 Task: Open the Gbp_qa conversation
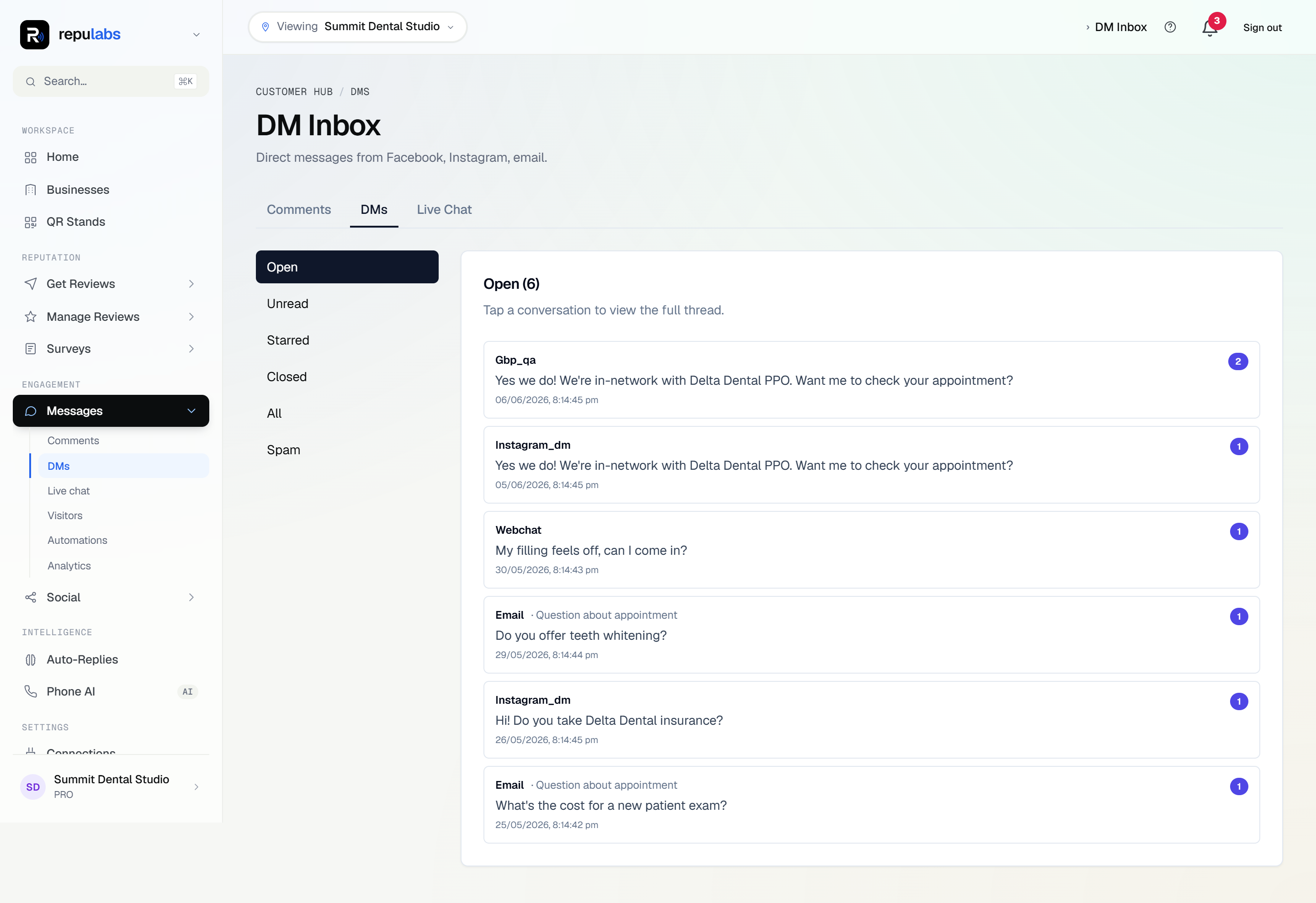click(871, 380)
